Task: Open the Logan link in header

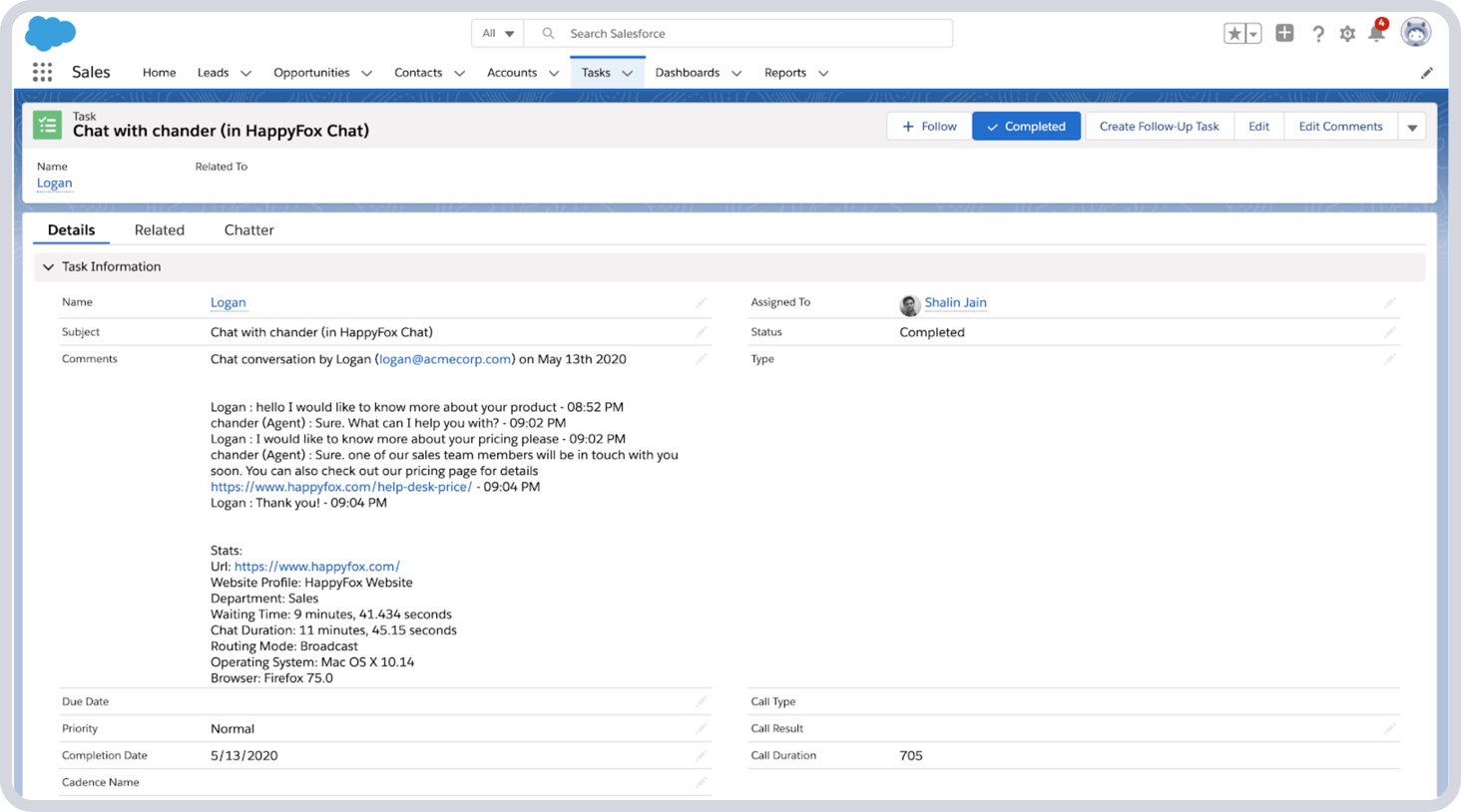Action: (54, 184)
